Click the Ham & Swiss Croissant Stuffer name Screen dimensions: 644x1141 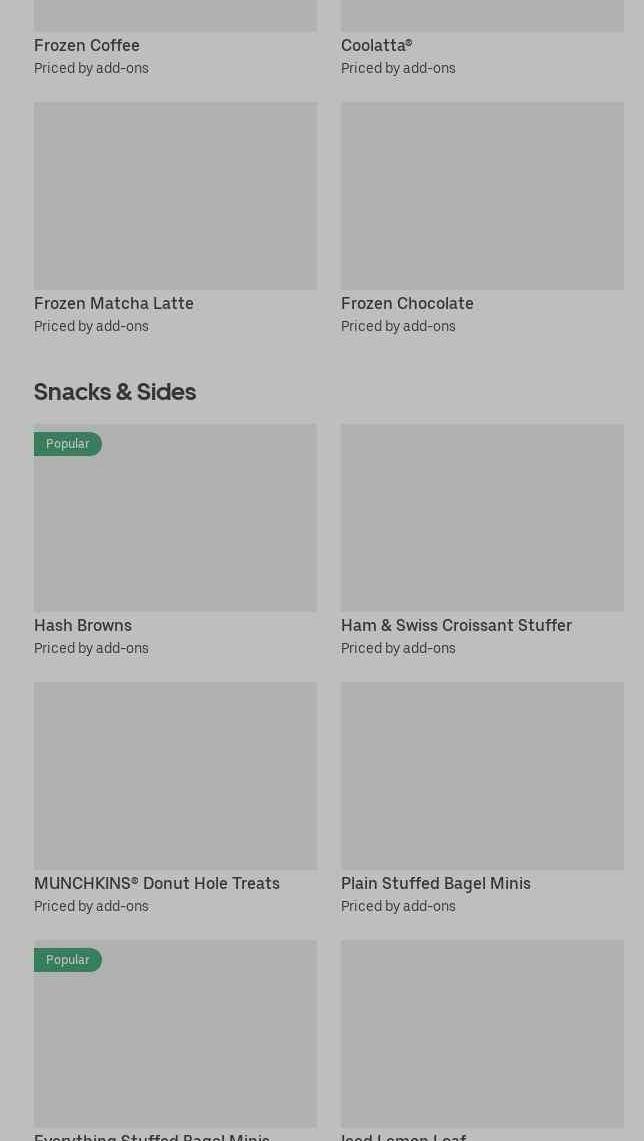[x=456, y=625]
